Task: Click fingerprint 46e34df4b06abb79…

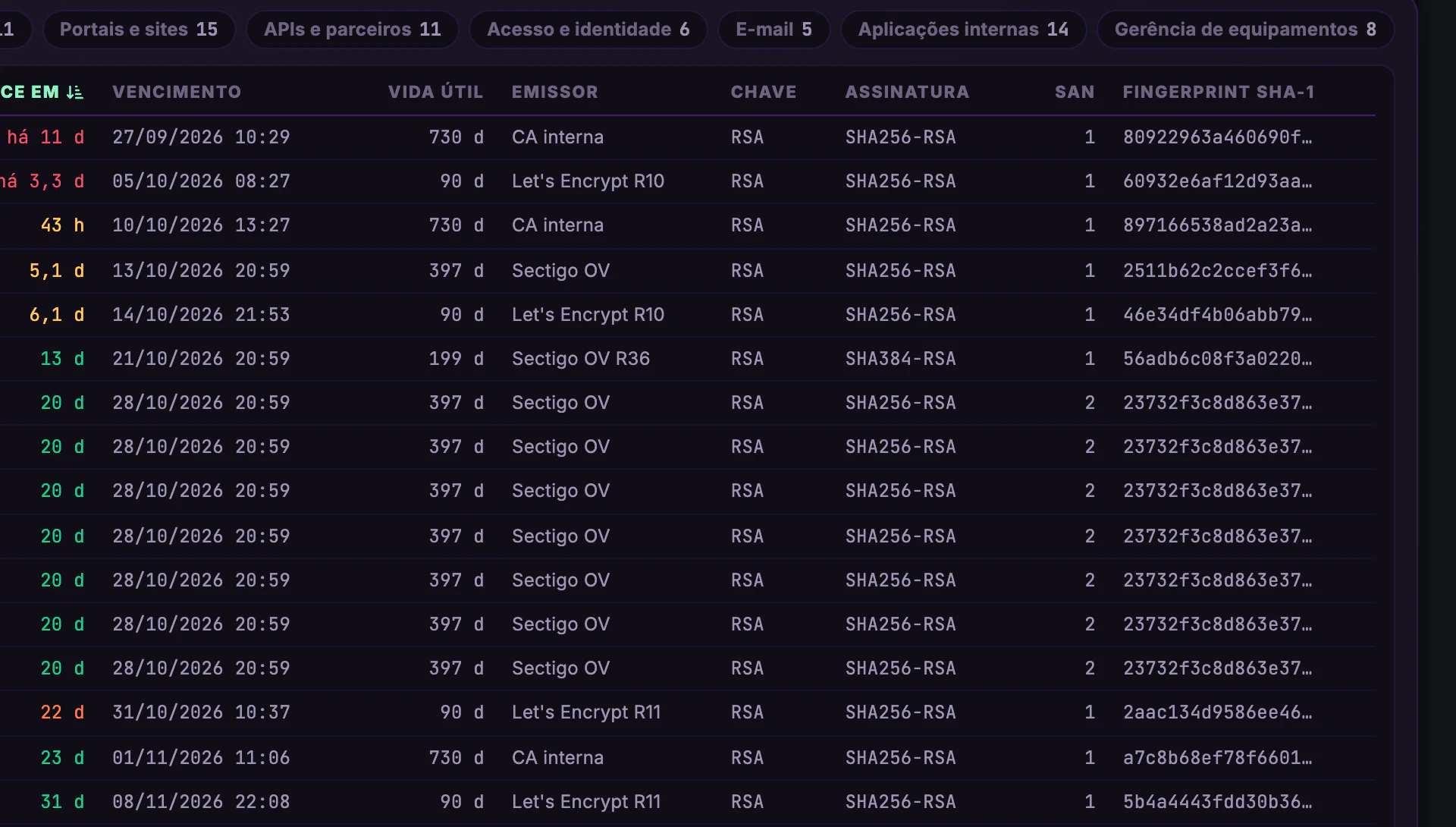Action: 1218,315
